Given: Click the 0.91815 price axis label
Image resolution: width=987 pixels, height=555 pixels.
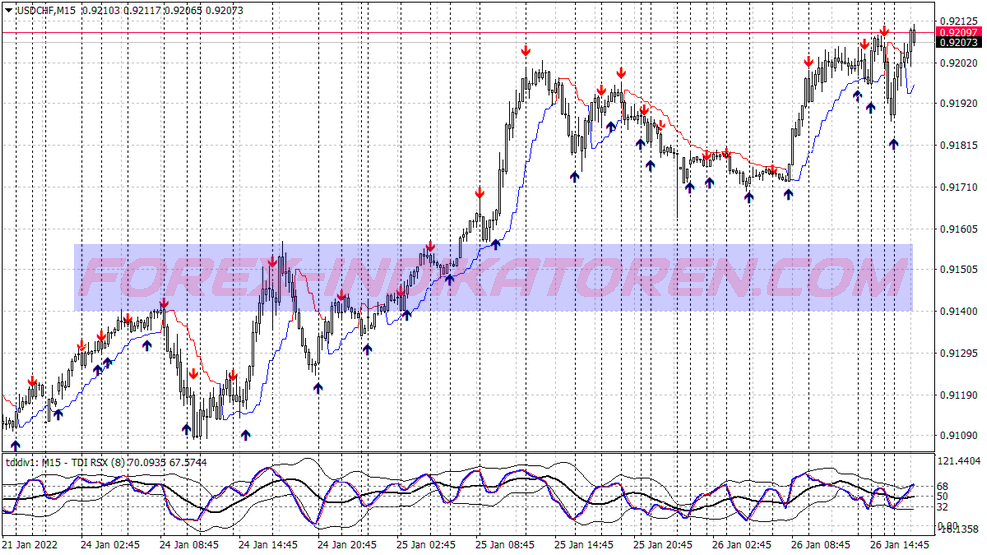Looking at the screenshot, I should 959,145.
